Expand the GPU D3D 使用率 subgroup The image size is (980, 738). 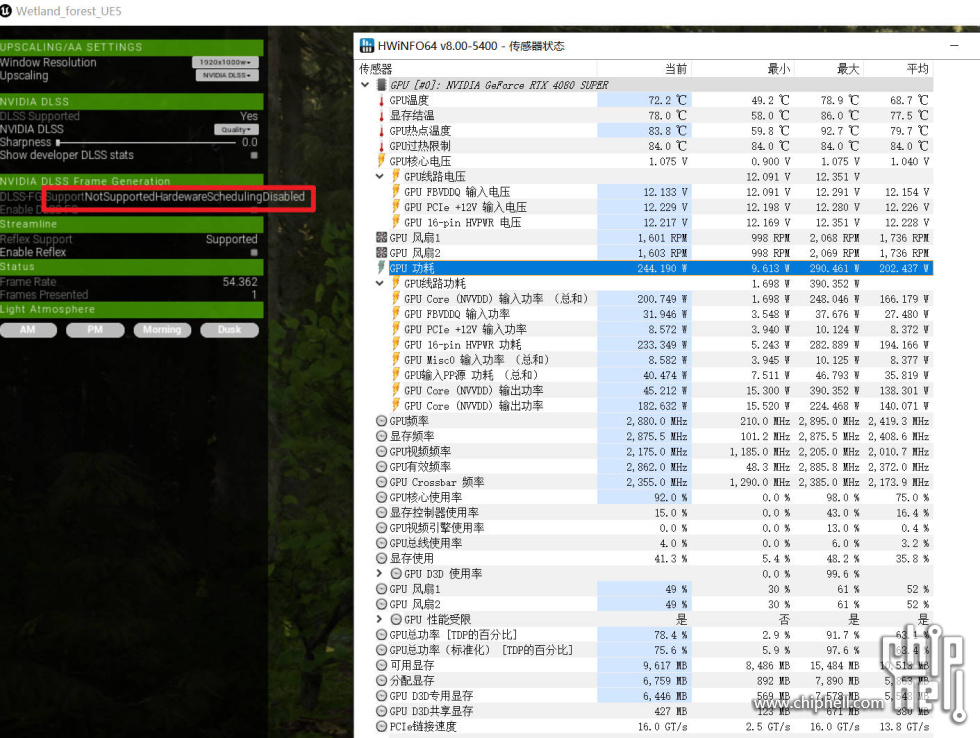(379, 573)
